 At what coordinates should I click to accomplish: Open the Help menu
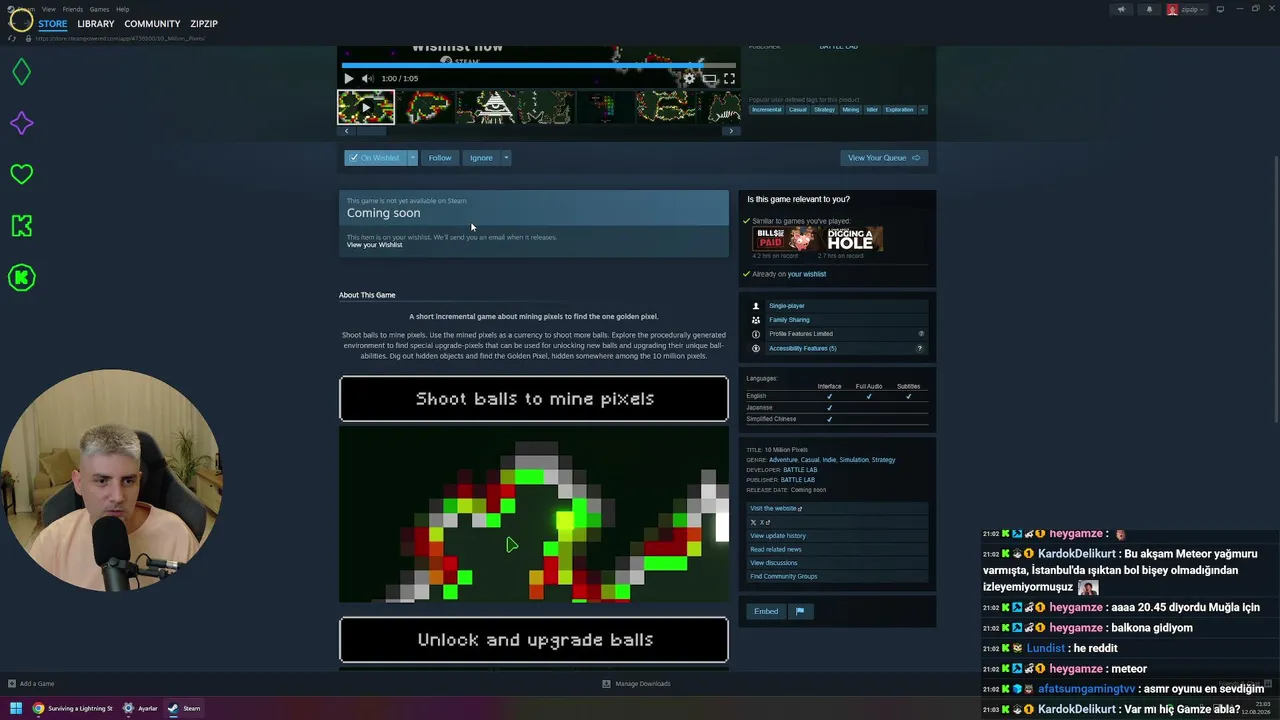point(123,9)
